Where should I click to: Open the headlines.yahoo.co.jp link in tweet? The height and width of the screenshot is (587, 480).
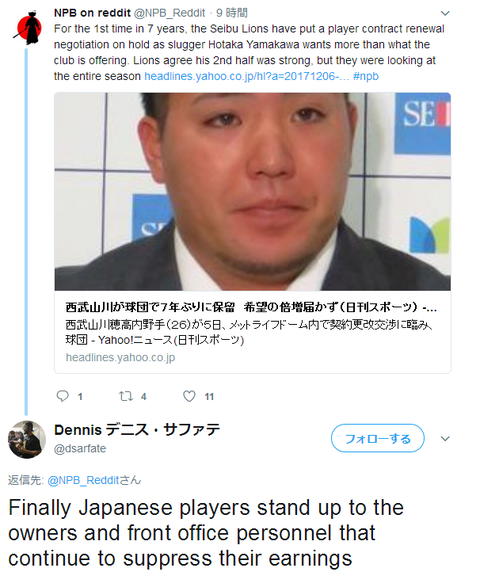coord(247,76)
